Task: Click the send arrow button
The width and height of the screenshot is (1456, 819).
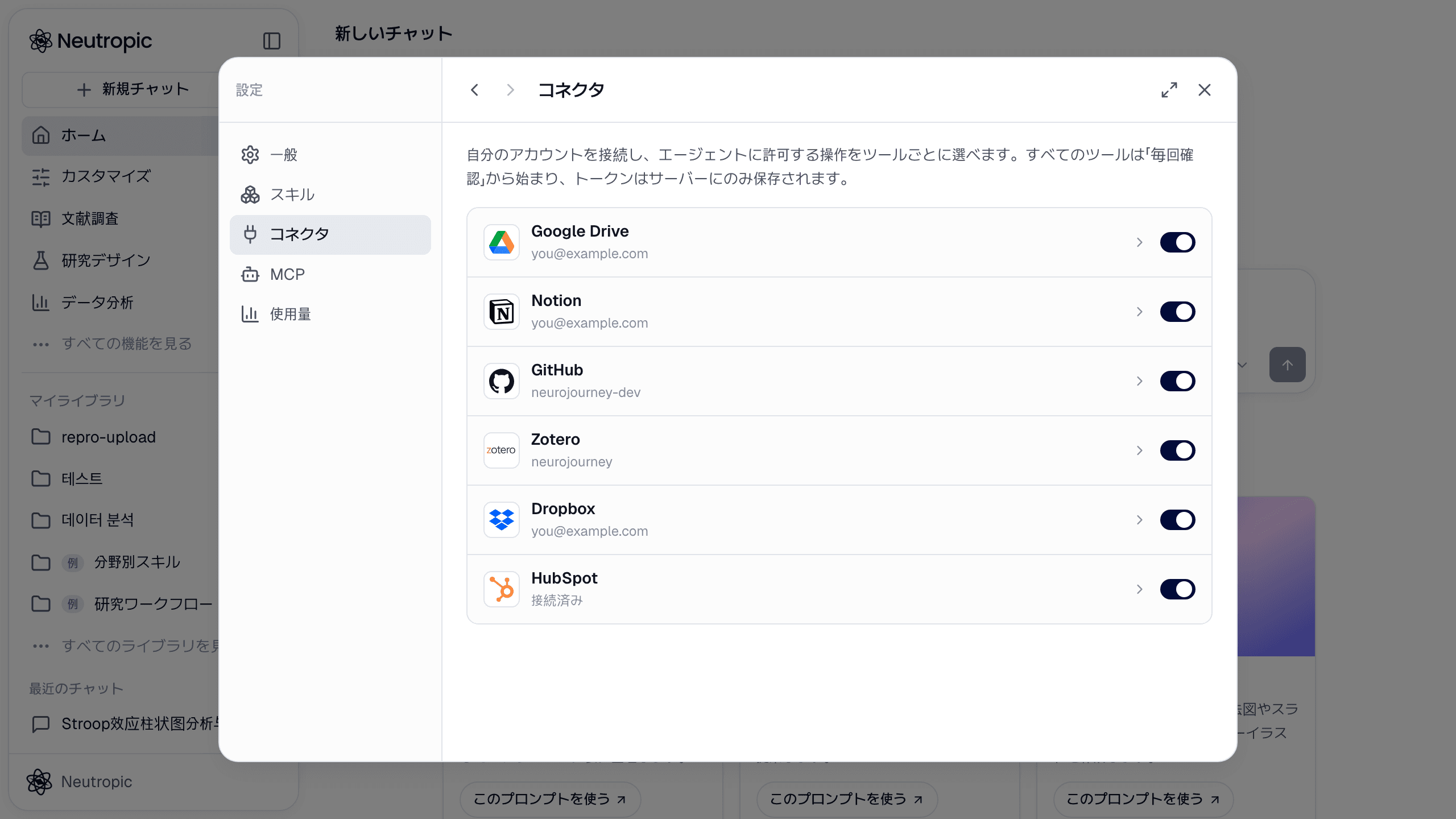Action: 1287,365
